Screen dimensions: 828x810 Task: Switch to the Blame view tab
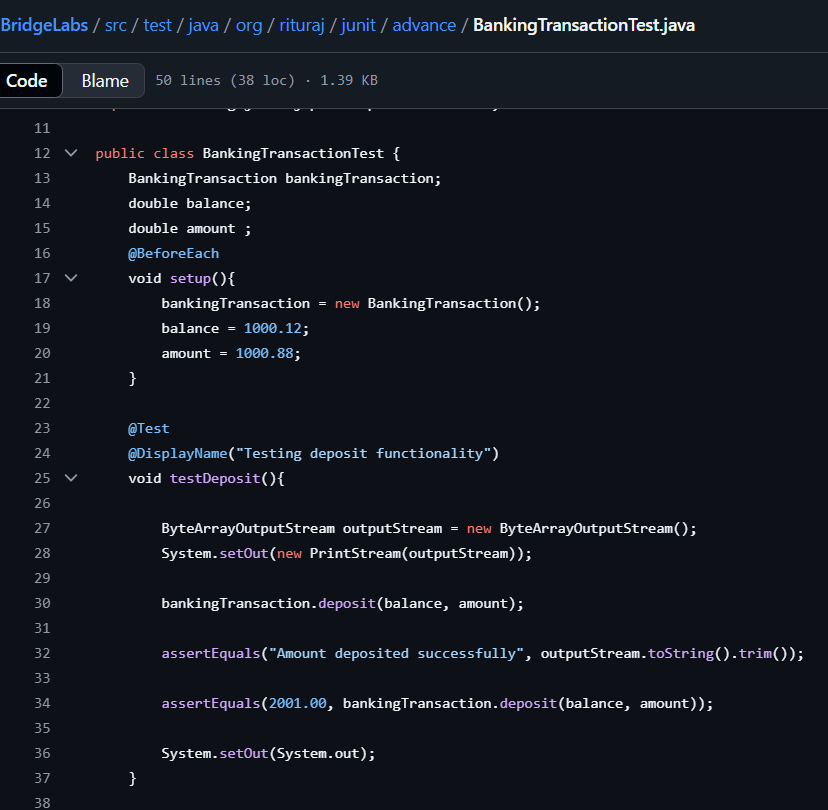(x=105, y=80)
